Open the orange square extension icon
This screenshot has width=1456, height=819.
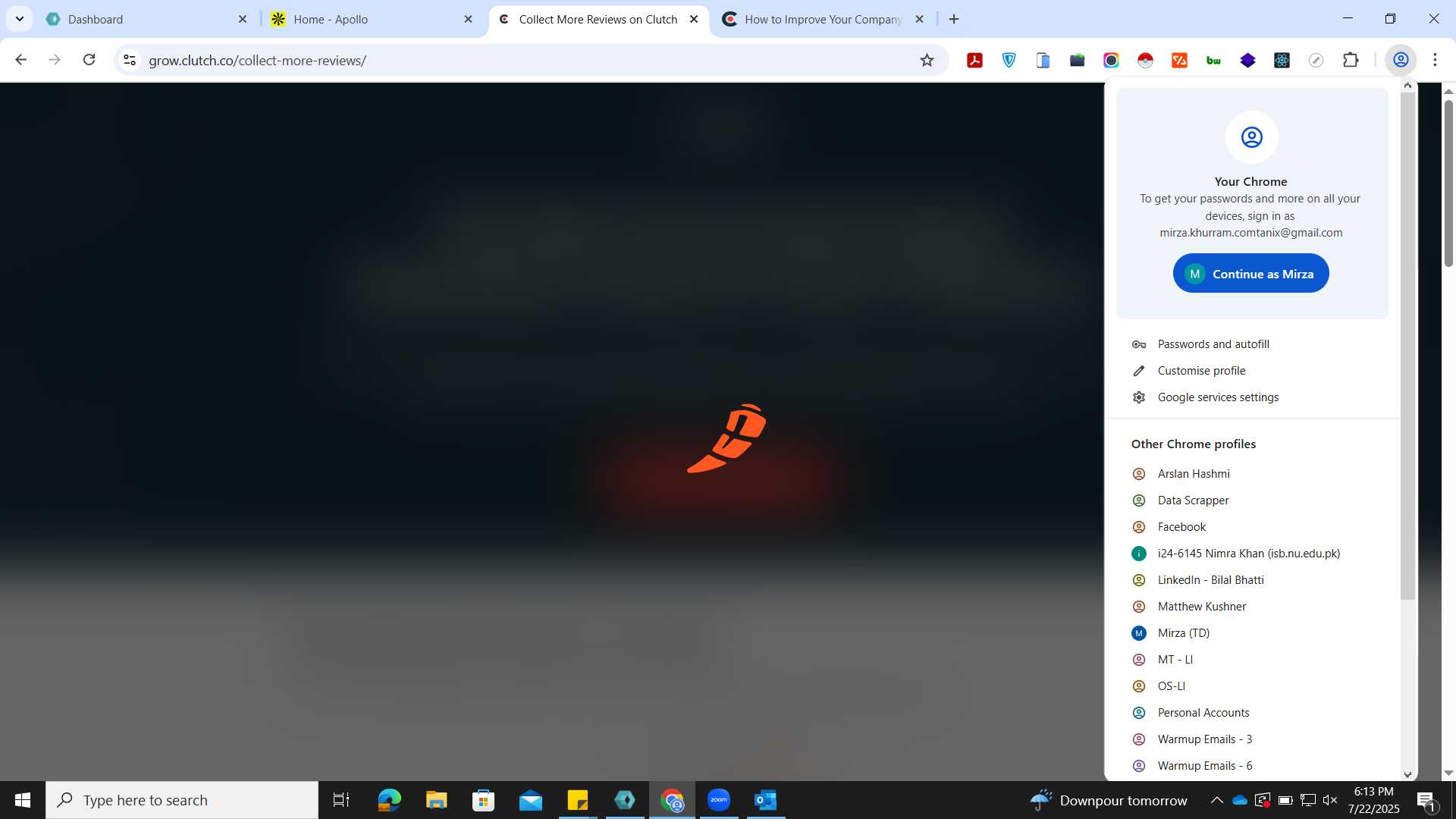(x=1179, y=60)
